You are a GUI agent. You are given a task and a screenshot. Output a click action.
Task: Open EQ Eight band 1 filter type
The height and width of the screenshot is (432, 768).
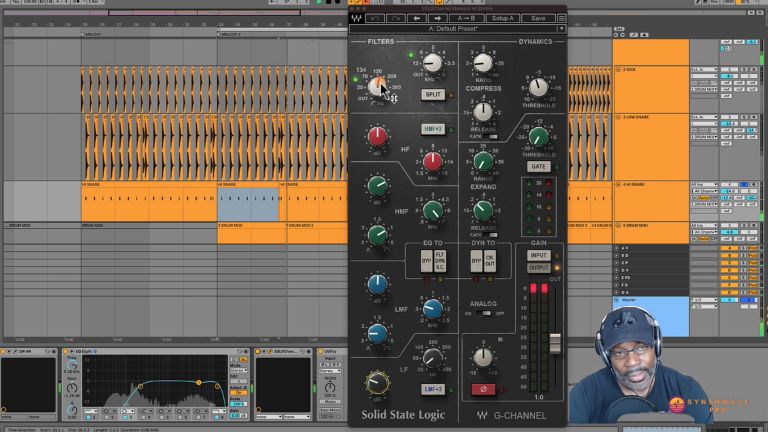[x=91, y=411]
